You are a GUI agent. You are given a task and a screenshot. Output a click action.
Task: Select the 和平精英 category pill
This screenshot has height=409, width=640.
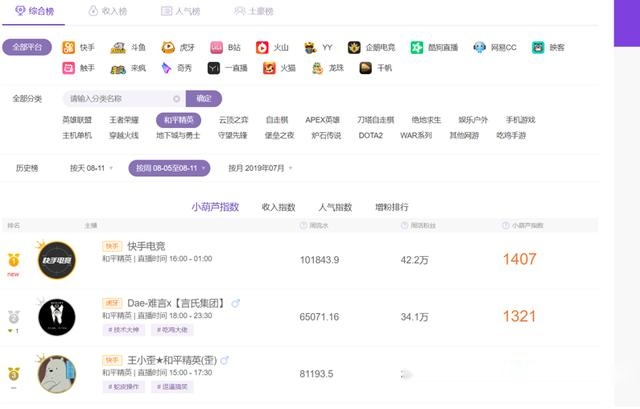click(x=178, y=120)
